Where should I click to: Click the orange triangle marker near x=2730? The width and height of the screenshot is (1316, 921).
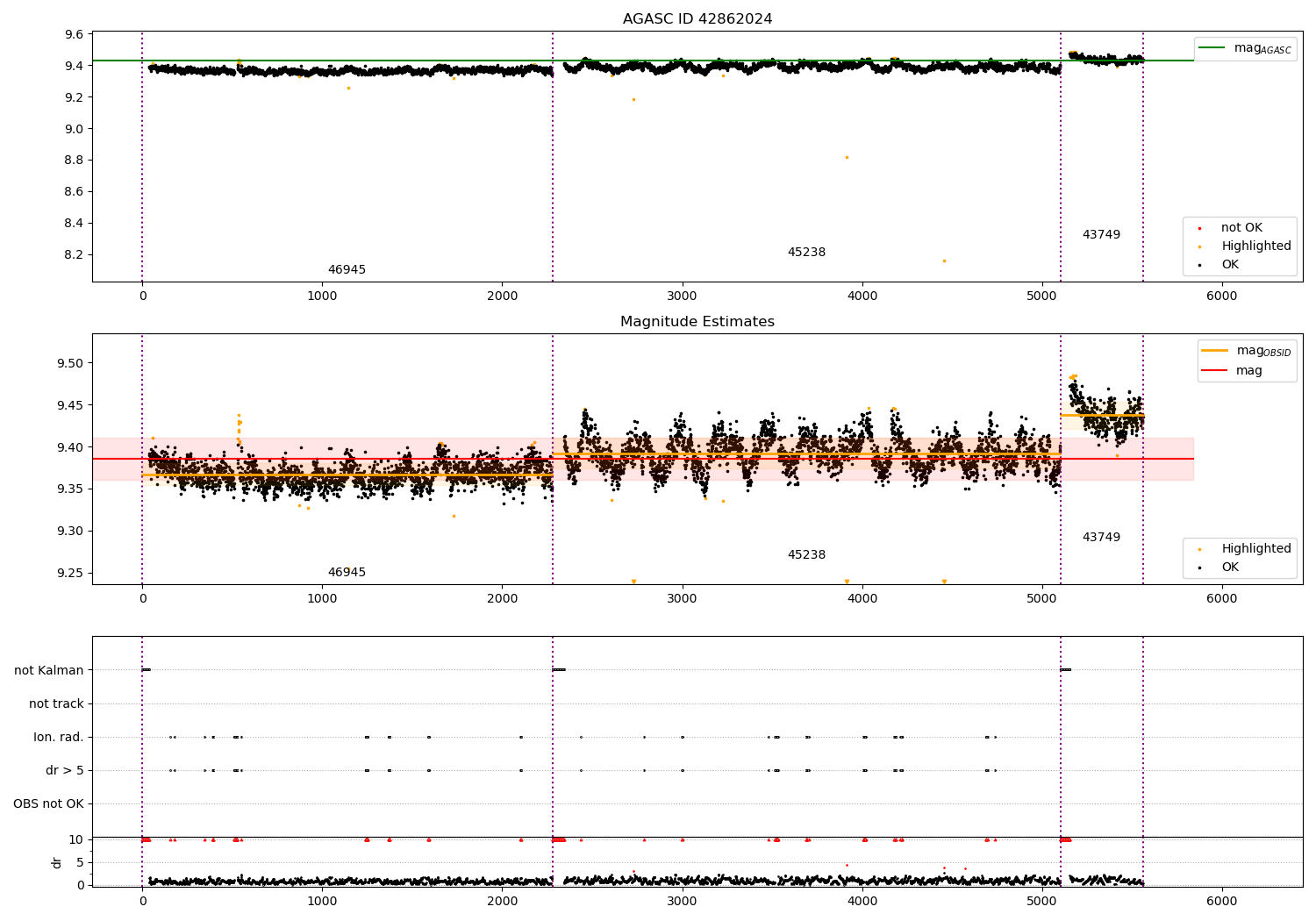[x=633, y=582]
